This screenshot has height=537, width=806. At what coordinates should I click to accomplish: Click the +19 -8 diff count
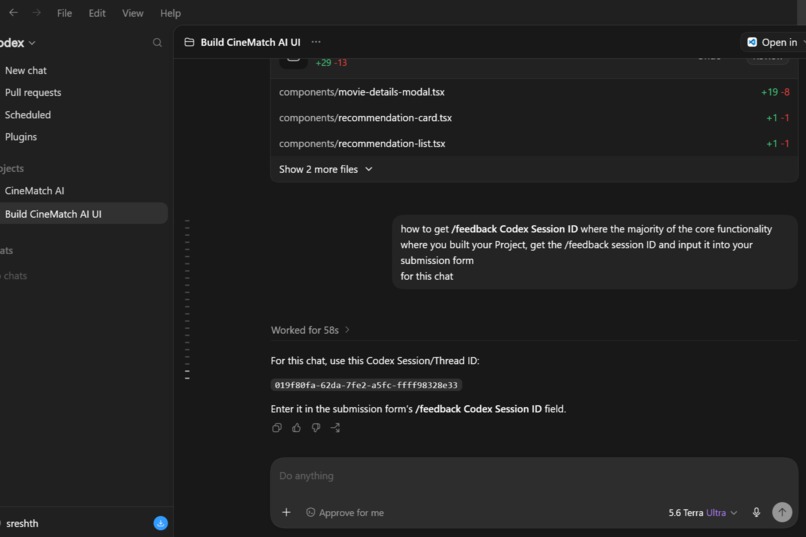[775, 92]
